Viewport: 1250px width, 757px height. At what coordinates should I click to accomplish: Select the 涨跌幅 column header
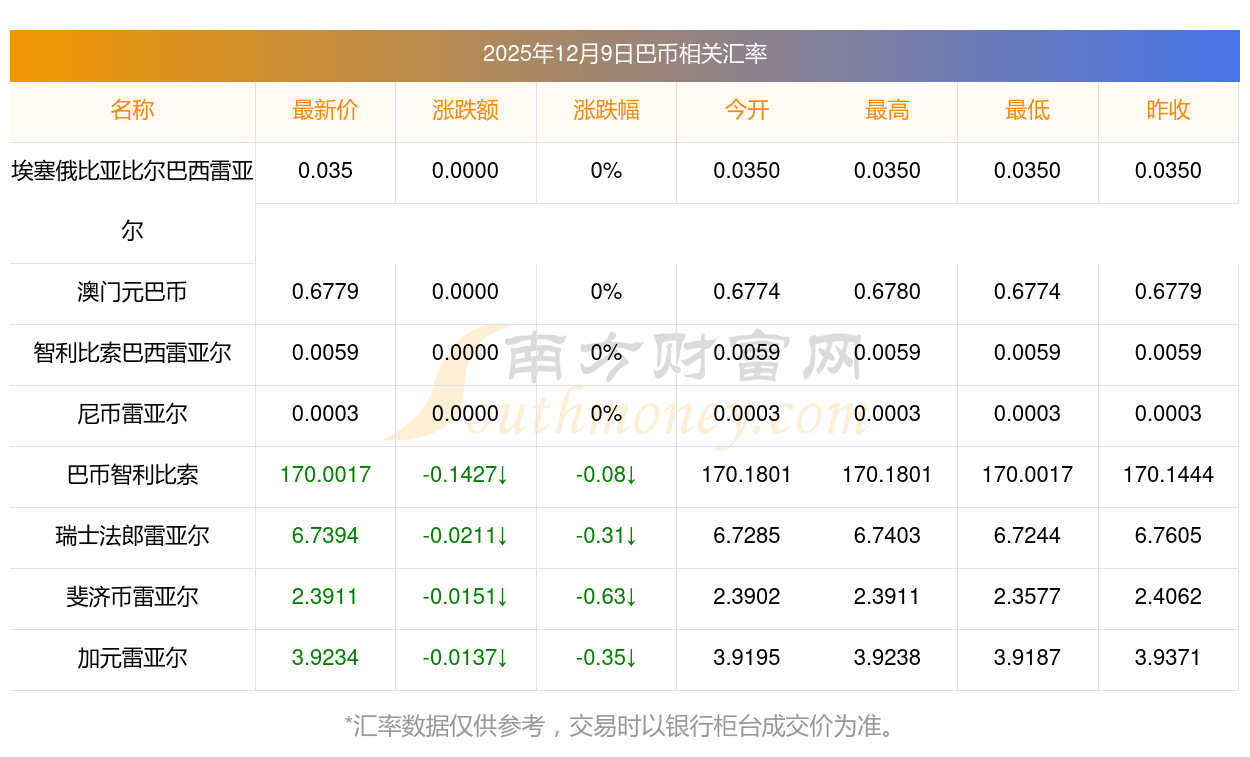[606, 111]
